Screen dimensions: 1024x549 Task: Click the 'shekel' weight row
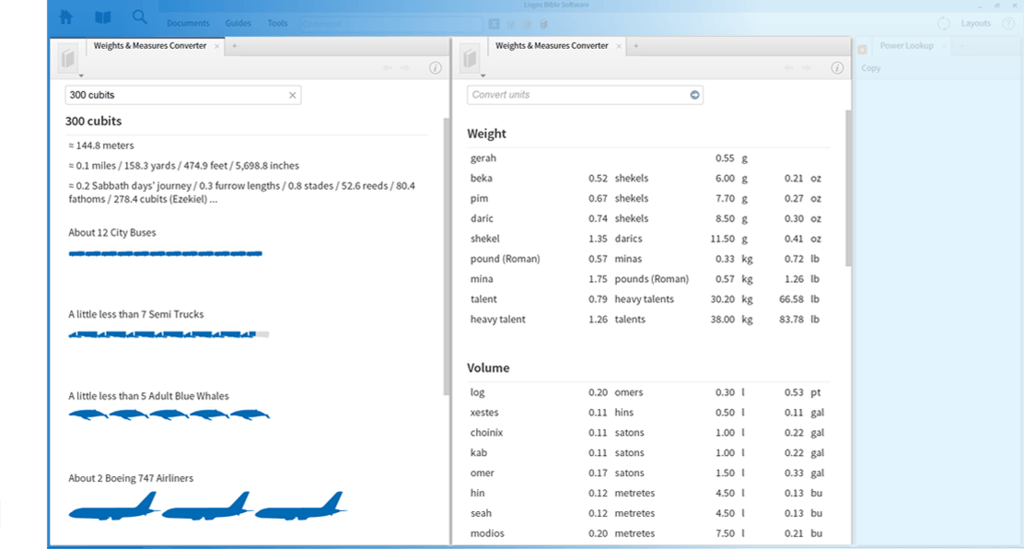(x=648, y=239)
